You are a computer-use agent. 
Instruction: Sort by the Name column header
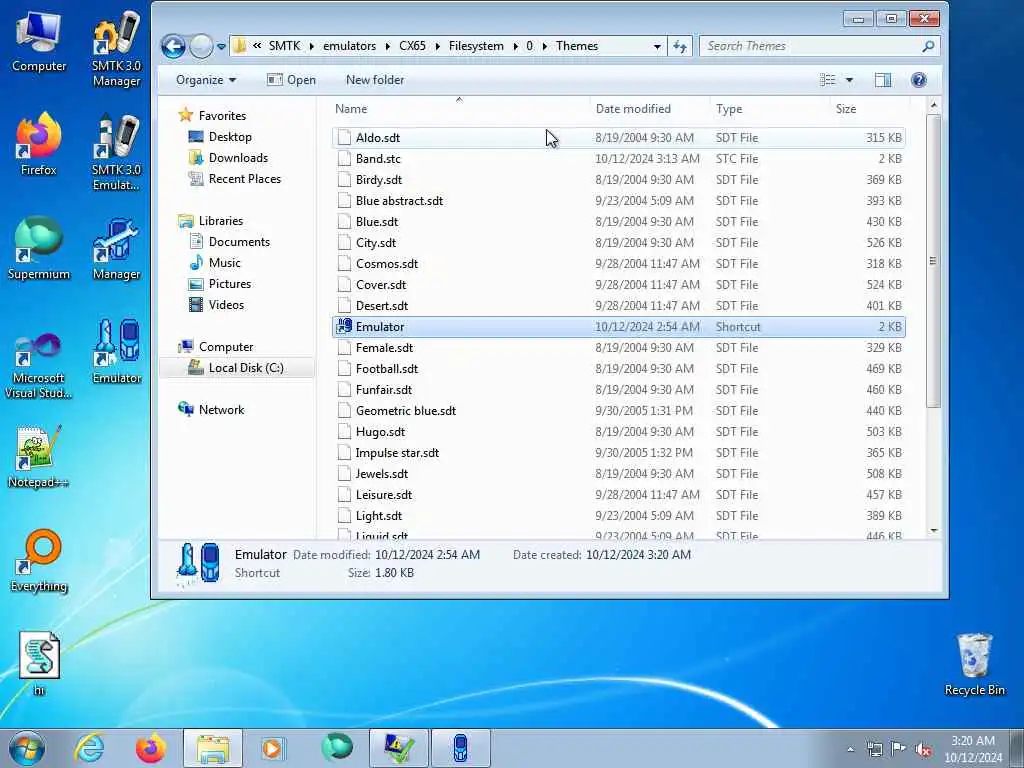[459, 109]
